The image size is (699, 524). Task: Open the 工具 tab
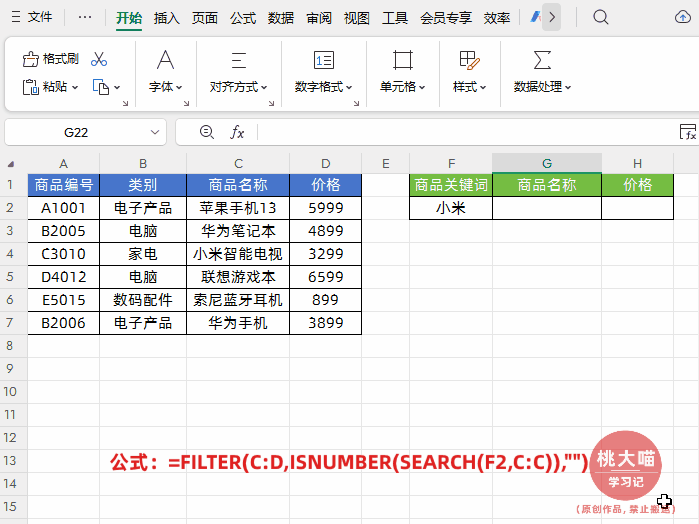(x=395, y=18)
